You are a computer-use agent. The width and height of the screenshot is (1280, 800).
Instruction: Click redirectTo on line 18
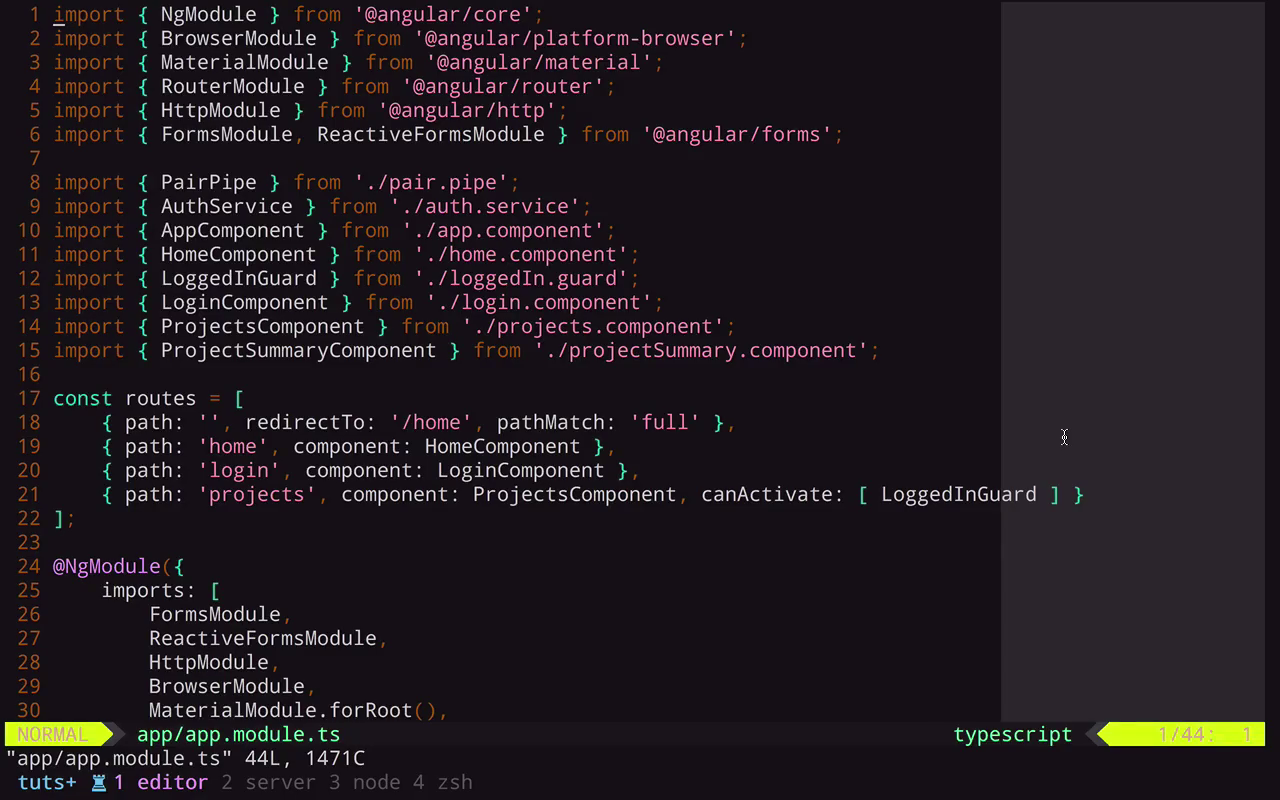(305, 422)
